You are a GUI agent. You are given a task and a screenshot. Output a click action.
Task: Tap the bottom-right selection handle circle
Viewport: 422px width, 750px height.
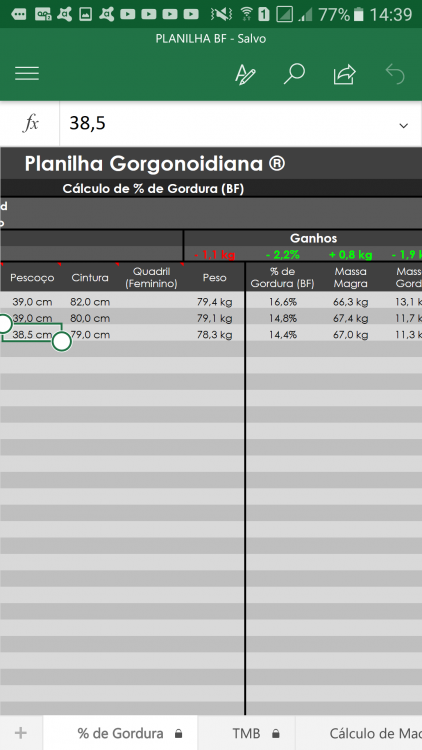(62, 342)
